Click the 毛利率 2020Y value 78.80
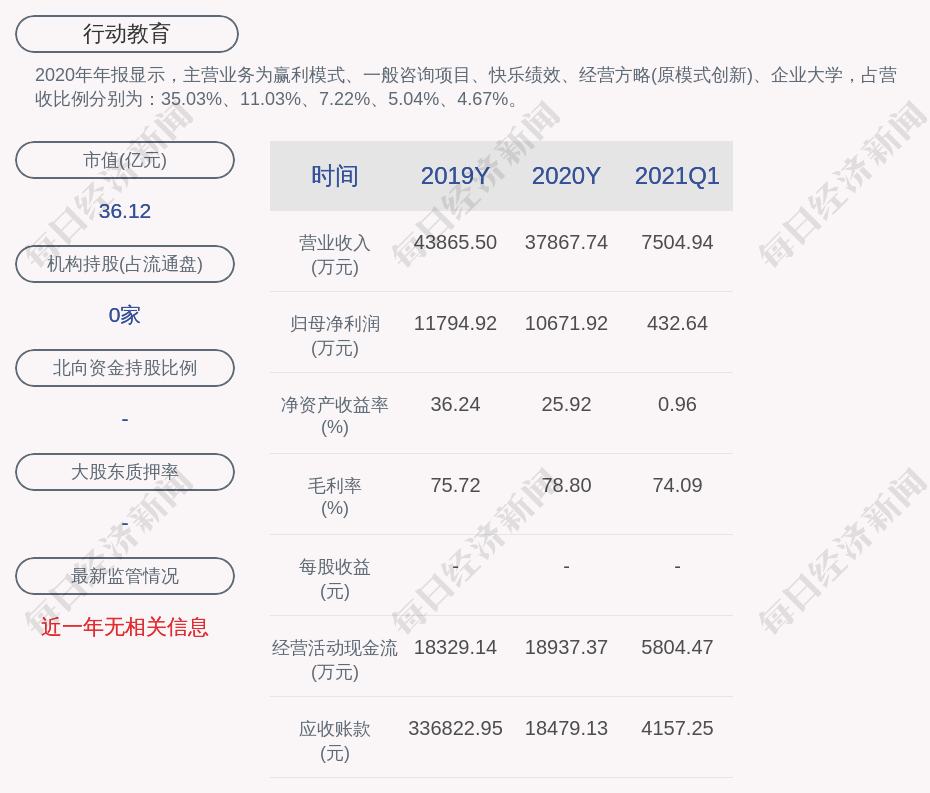This screenshot has height=793, width=930. (x=566, y=485)
